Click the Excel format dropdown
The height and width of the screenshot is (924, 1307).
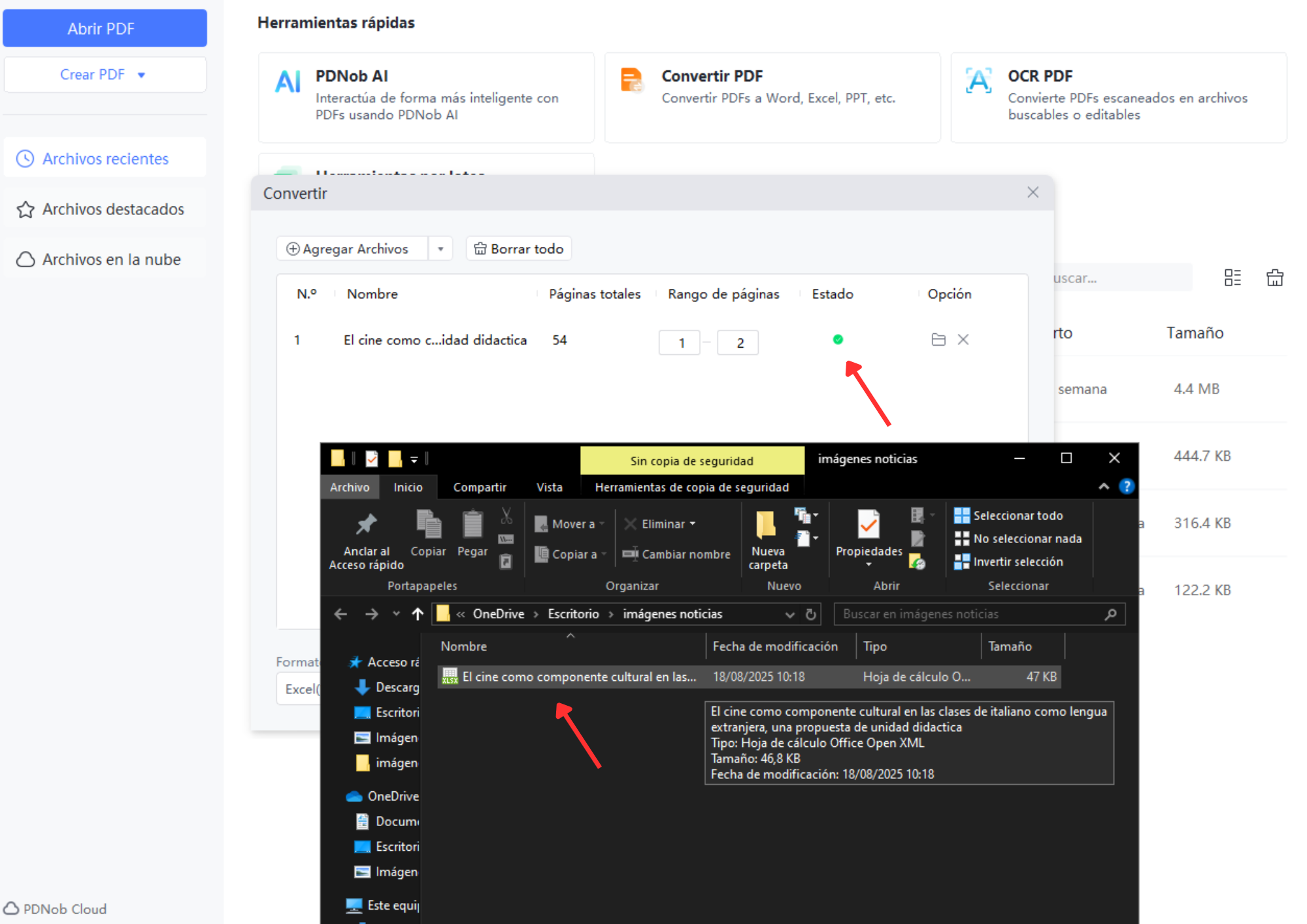point(299,689)
